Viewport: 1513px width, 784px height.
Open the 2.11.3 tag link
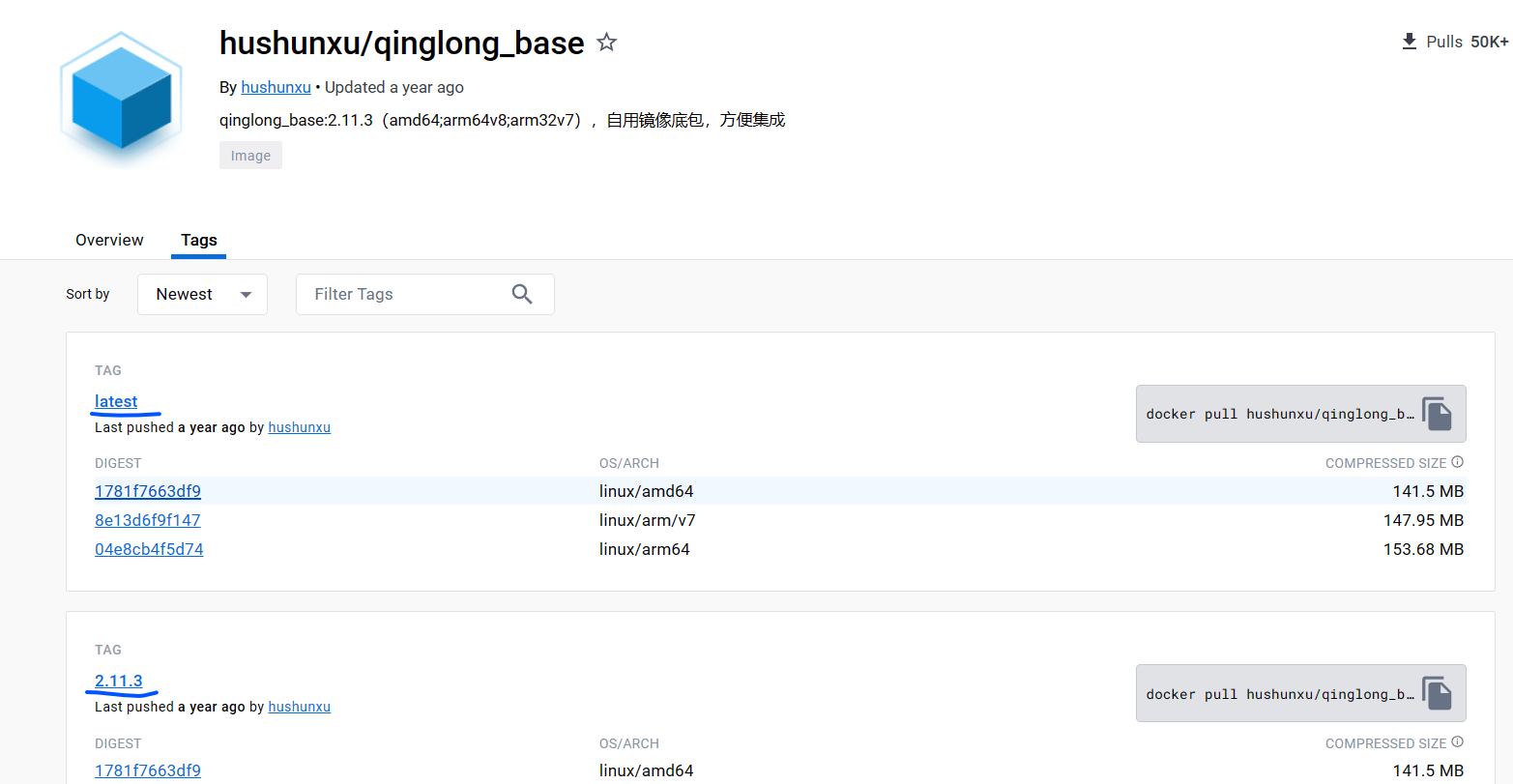(118, 681)
